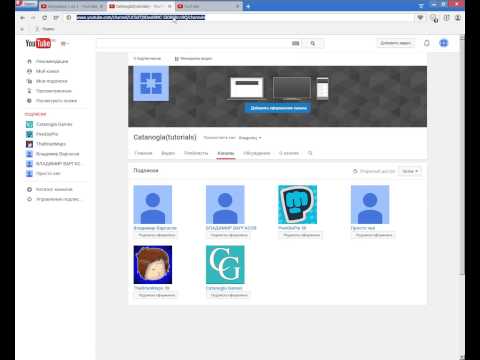Click the magnifier search button in the YouTube header
480x360 pixels.
(x=313, y=43)
